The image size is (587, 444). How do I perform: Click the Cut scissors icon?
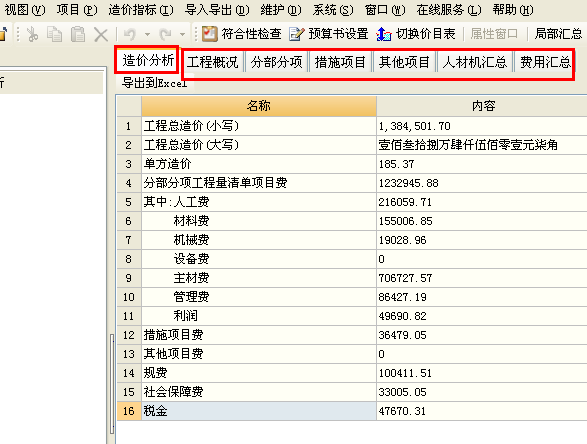tap(33, 34)
